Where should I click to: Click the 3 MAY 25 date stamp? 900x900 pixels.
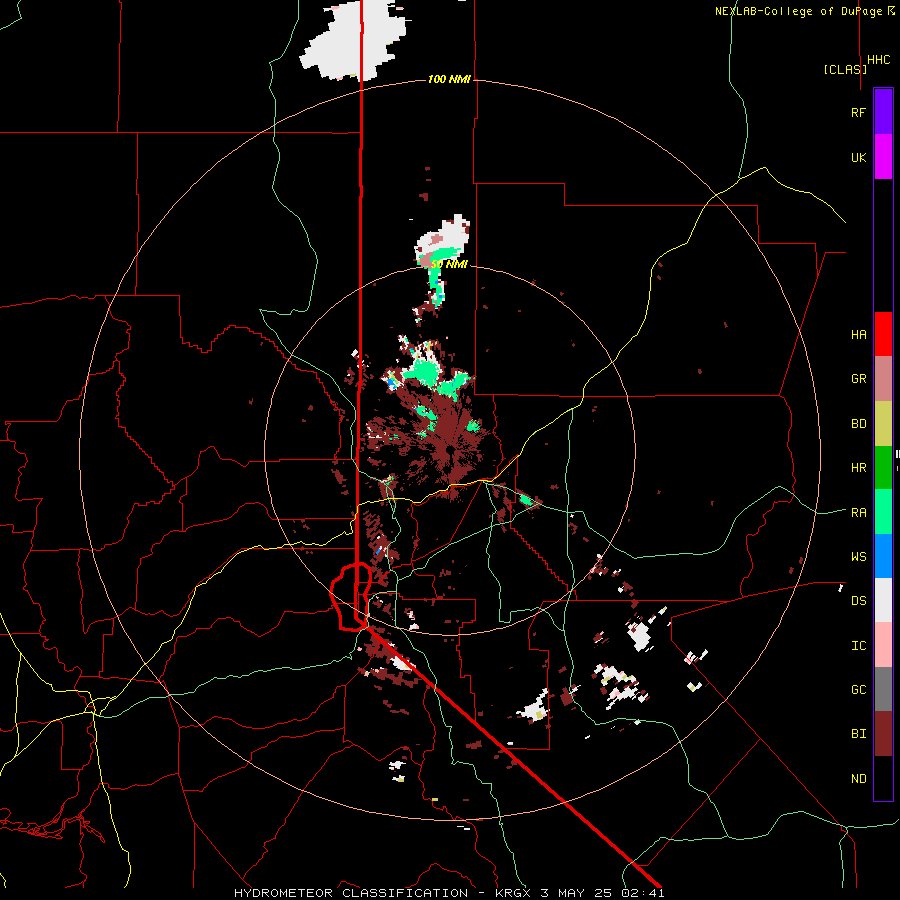pos(577,893)
